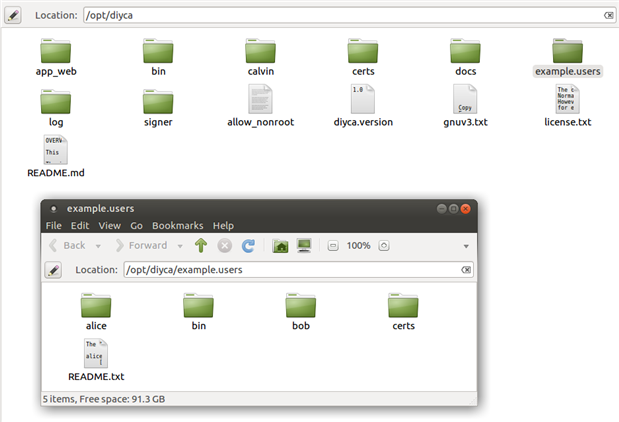The width and height of the screenshot is (619, 422).
Task: Click the Stop loading icon
Action: pyautogui.click(x=225, y=246)
